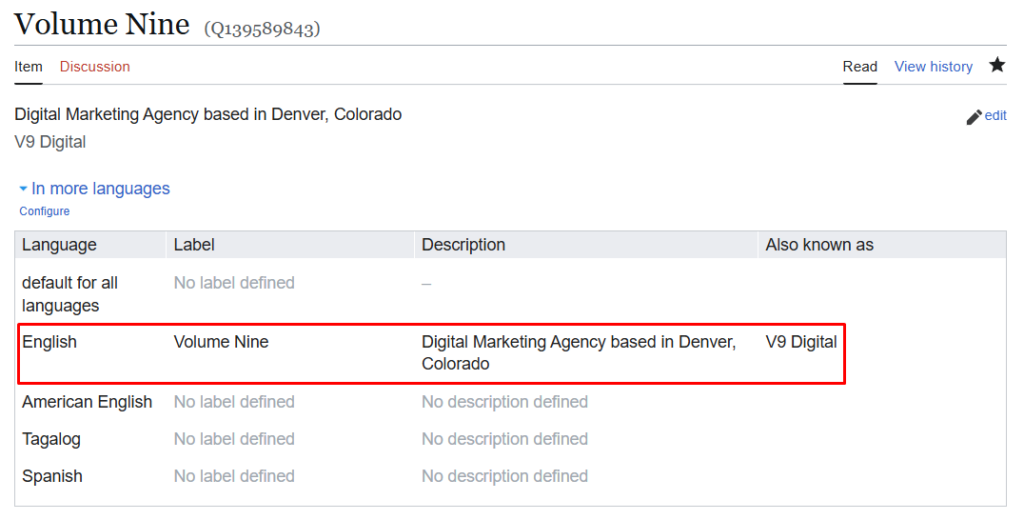
Task: Switch to the Discussion tab
Action: (x=95, y=66)
